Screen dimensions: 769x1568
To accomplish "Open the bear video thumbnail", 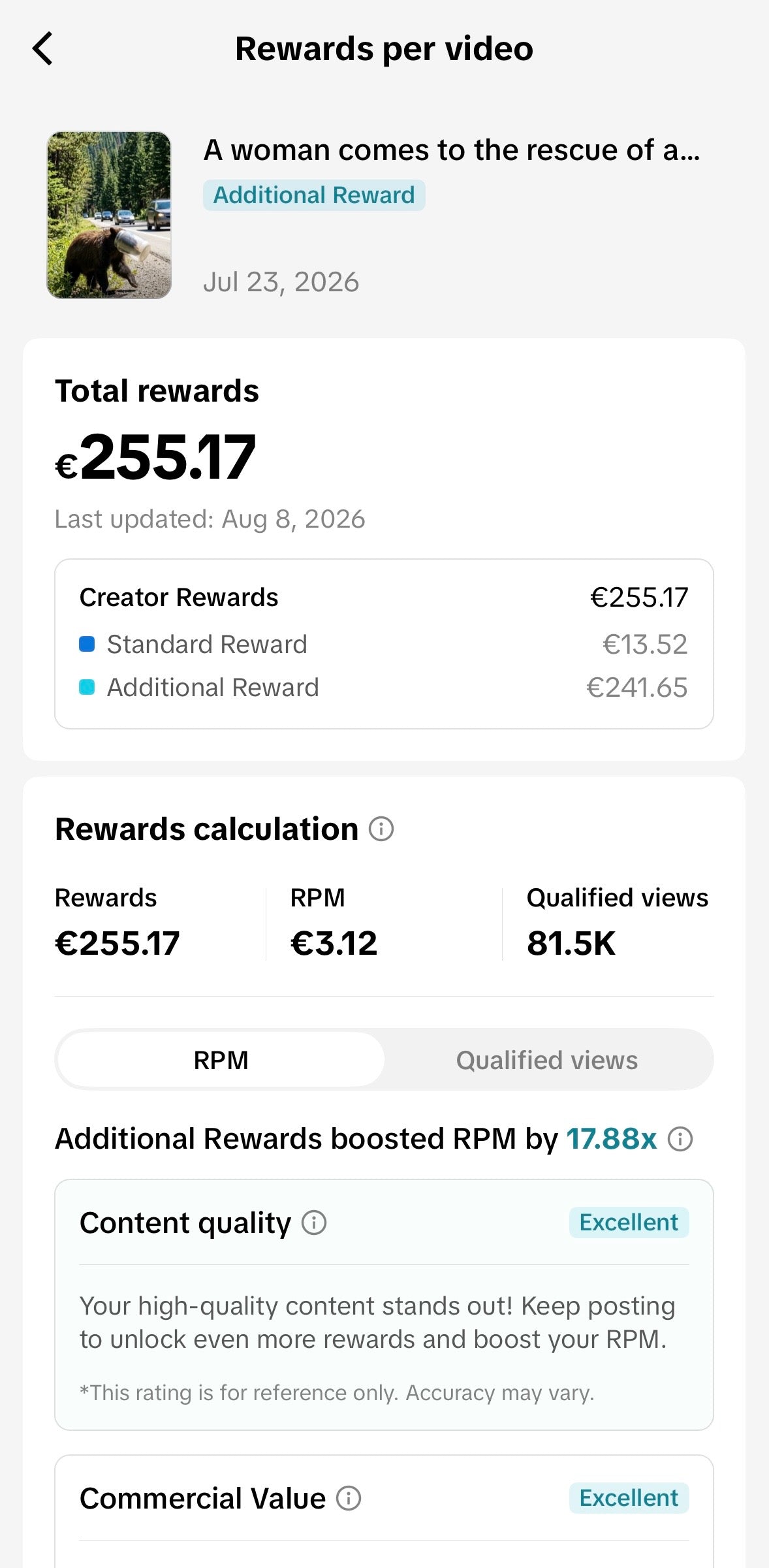I will 109,215.
